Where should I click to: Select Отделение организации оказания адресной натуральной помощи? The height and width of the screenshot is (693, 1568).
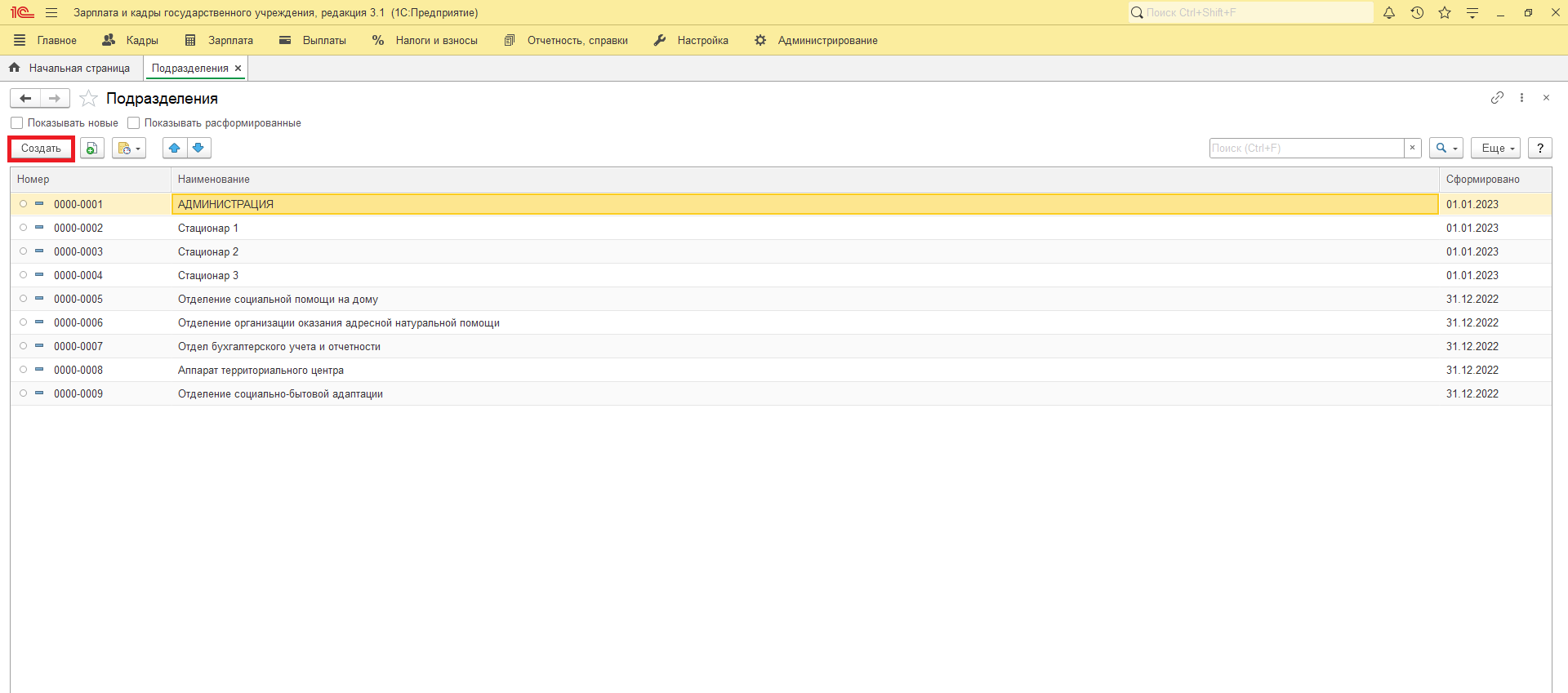781,322
